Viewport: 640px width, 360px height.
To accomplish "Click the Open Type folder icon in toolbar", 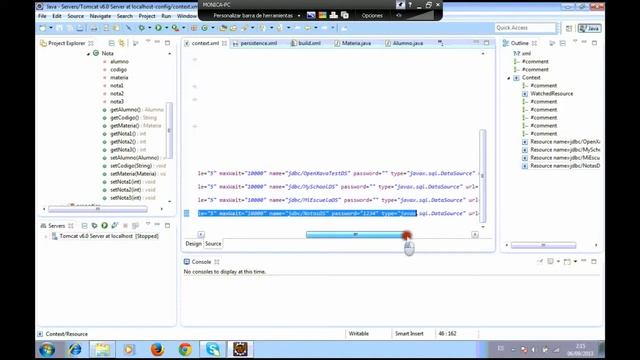I will coord(223,28).
